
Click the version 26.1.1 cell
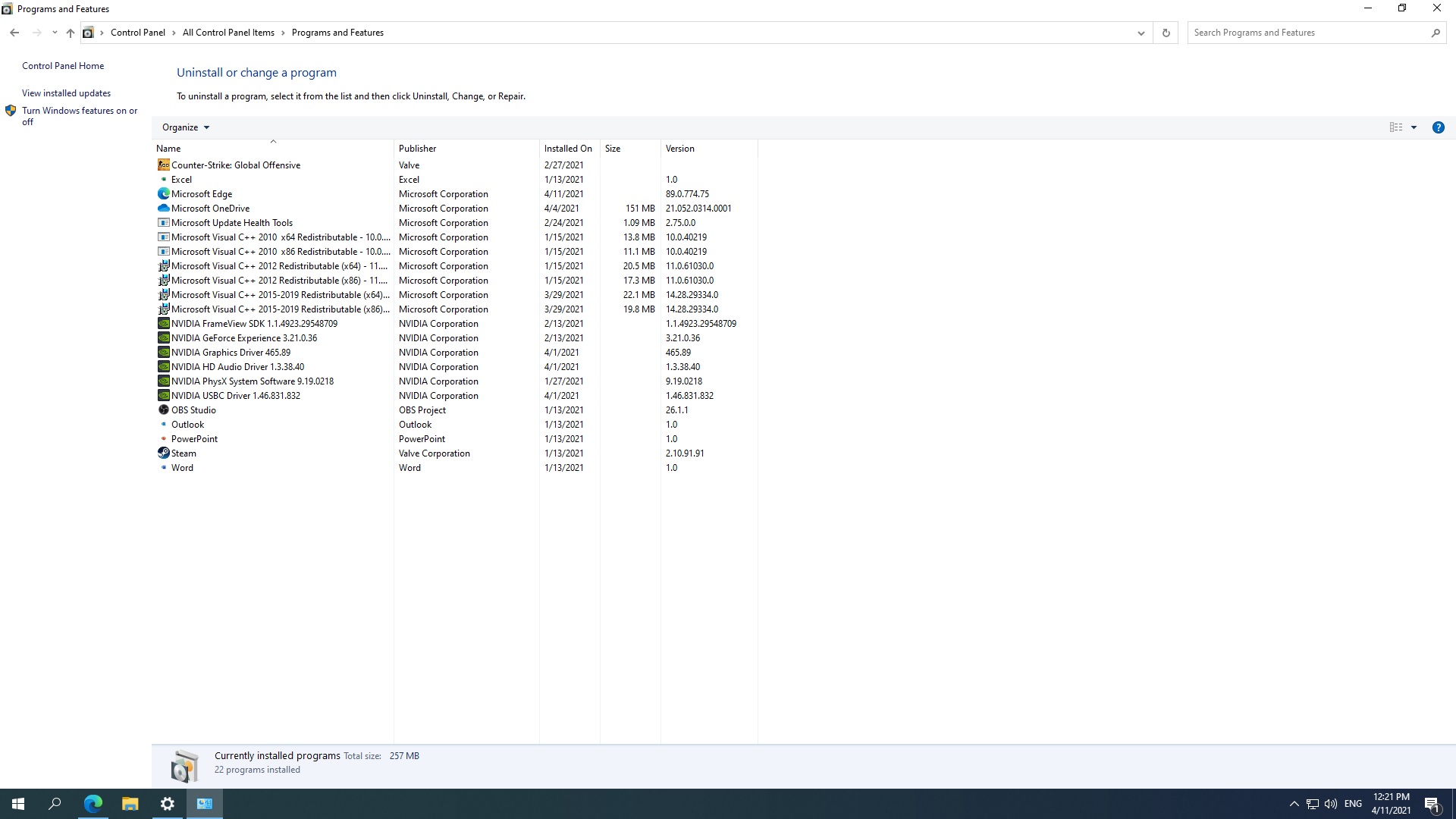click(677, 409)
